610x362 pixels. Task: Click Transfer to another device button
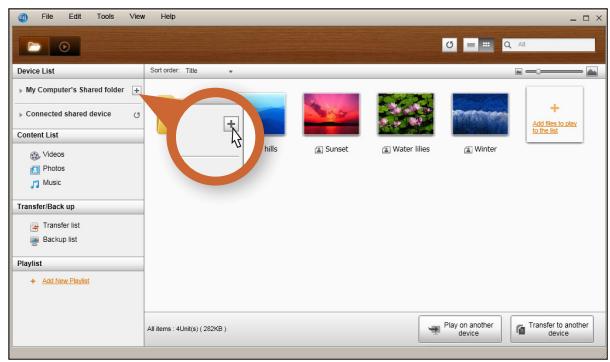pos(552,329)
